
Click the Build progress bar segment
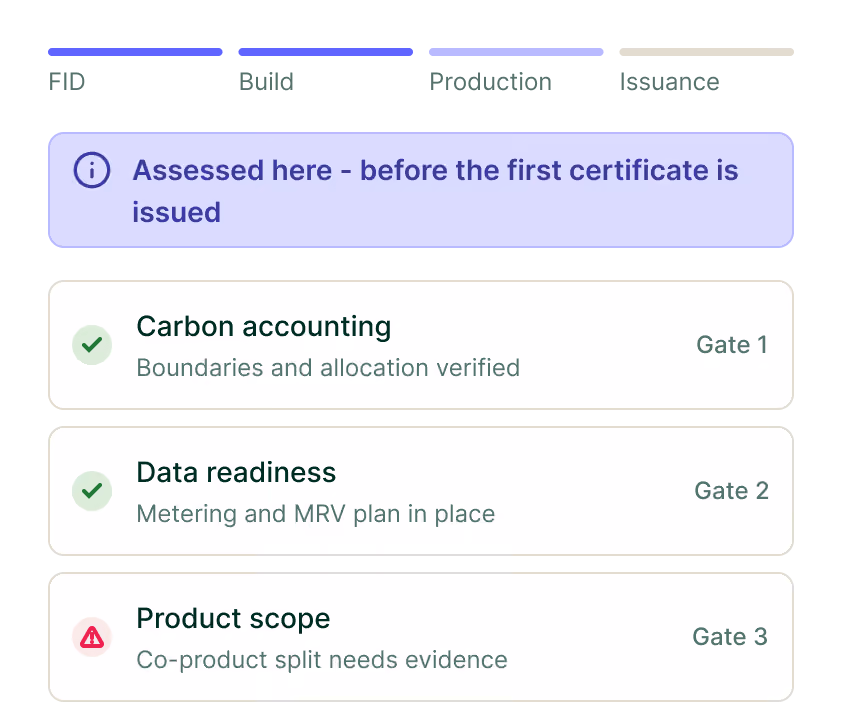[326, 52]
